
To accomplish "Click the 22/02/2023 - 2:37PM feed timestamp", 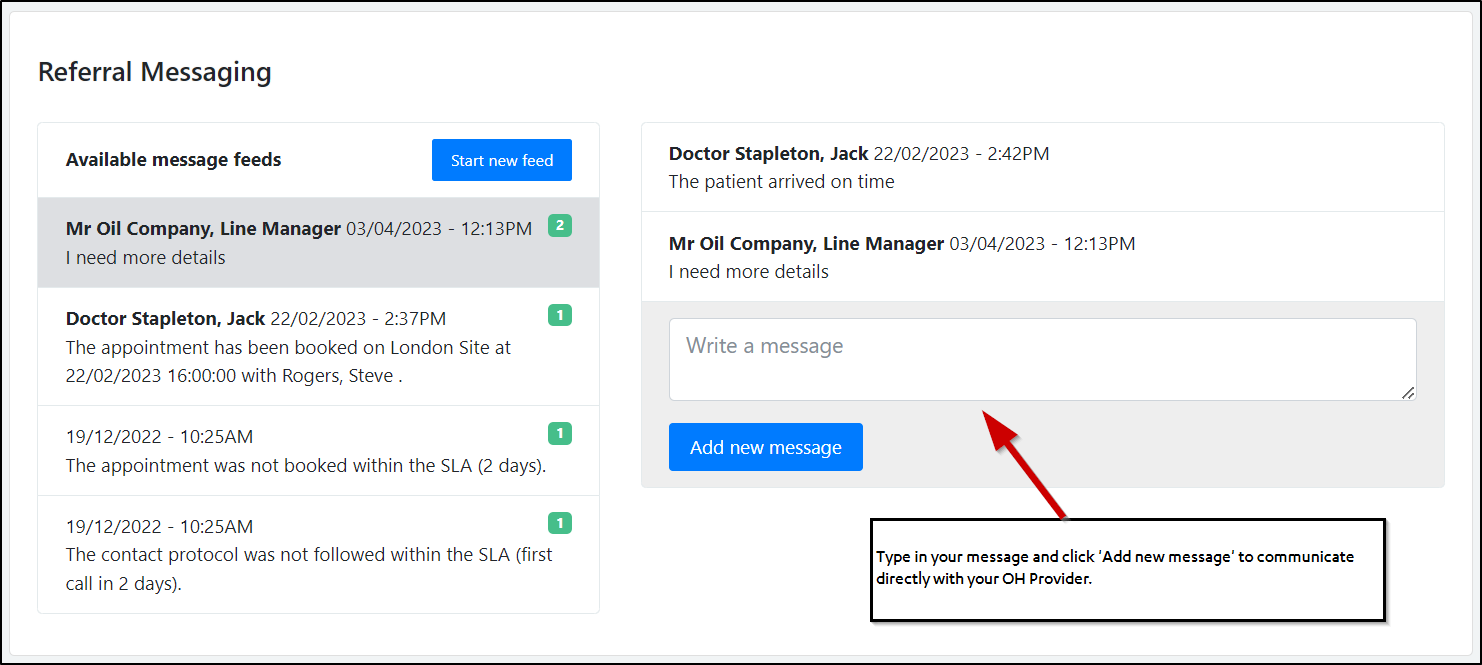I will tap(358, 319).
